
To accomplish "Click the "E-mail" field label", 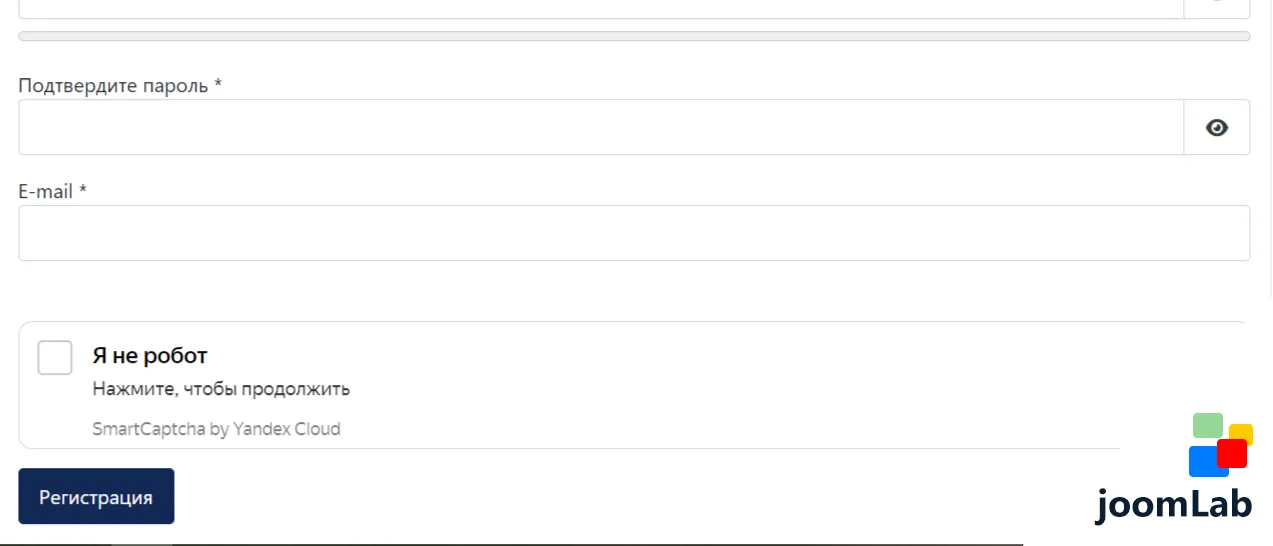I will click(46, 191).
